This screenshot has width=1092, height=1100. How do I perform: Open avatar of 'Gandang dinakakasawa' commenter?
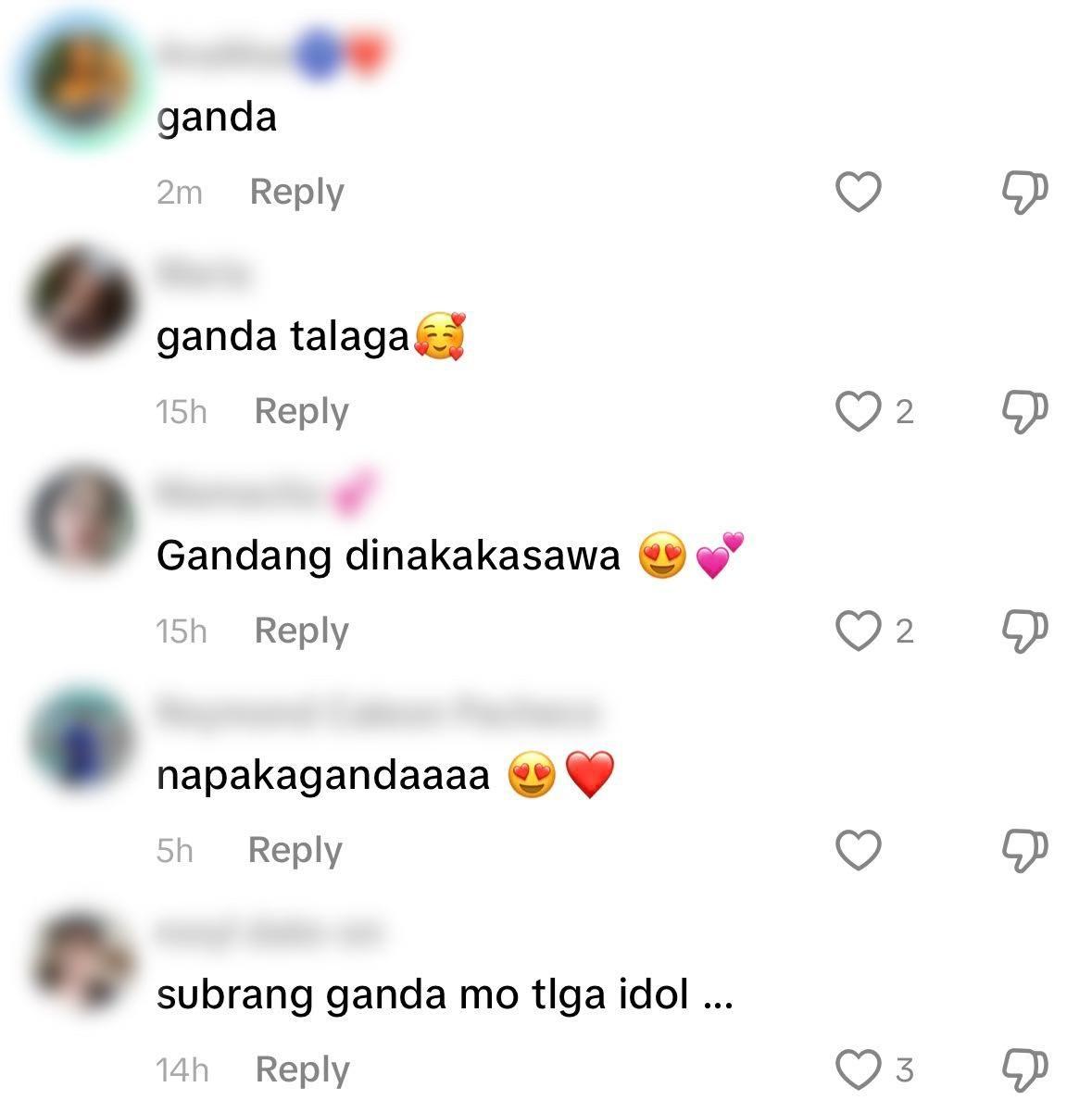tap(82, 519)
